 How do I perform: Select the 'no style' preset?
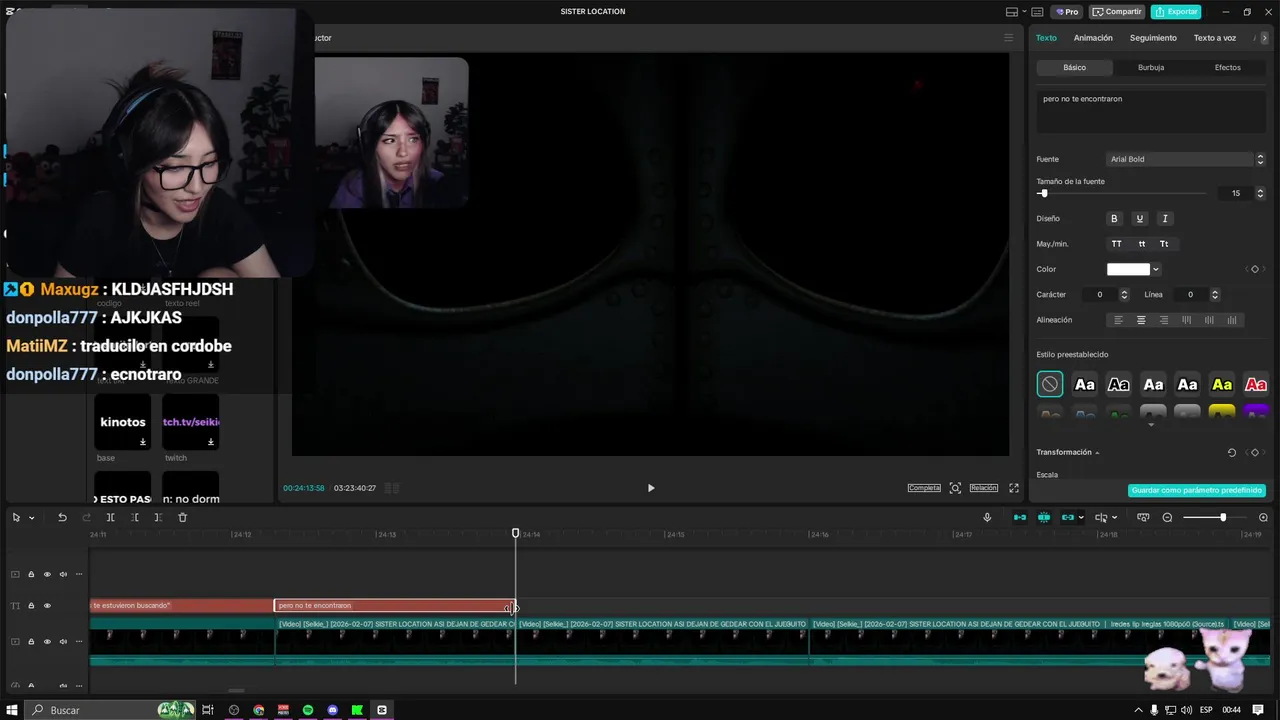pos(1050,384)
